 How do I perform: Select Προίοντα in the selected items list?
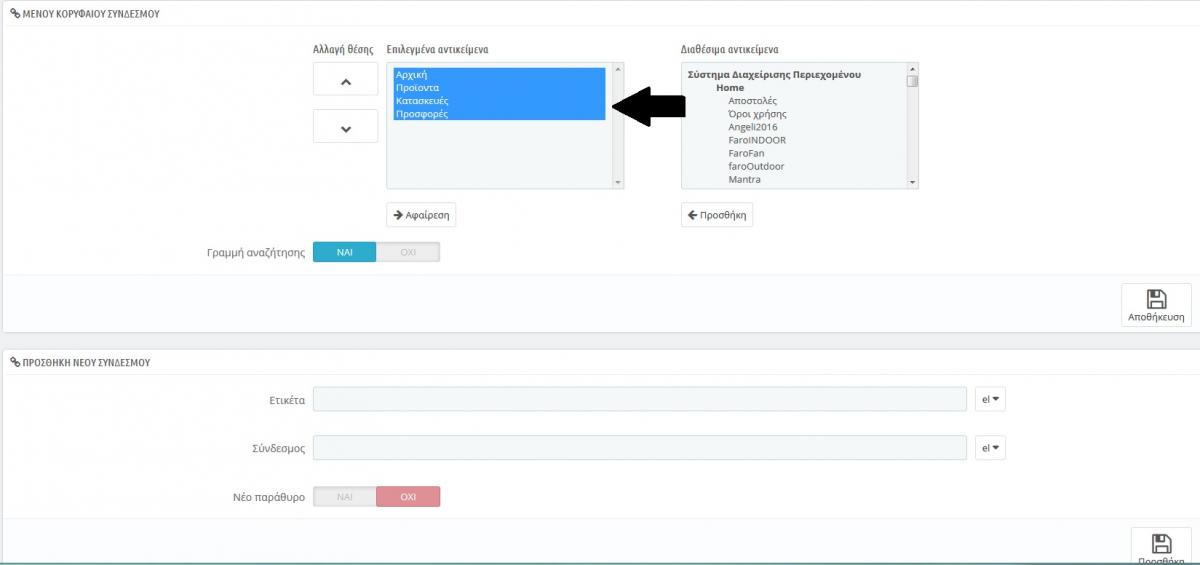click(500, 88)
